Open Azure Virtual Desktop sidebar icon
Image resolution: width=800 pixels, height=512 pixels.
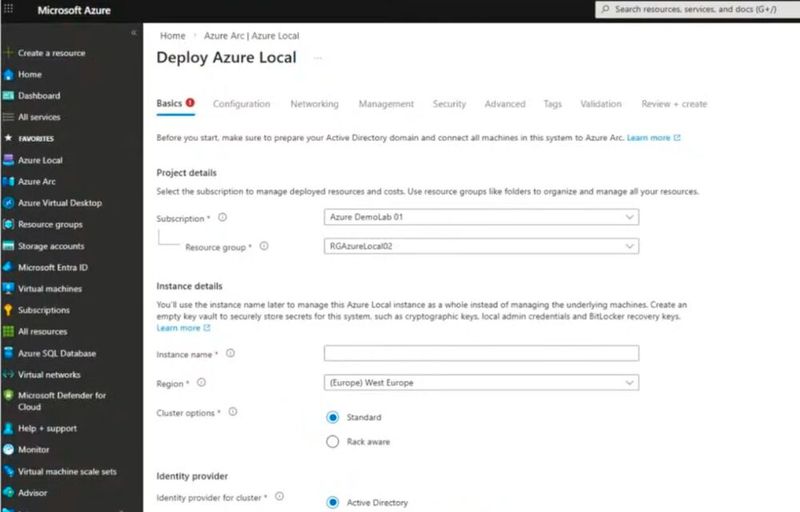click(8, 203)
